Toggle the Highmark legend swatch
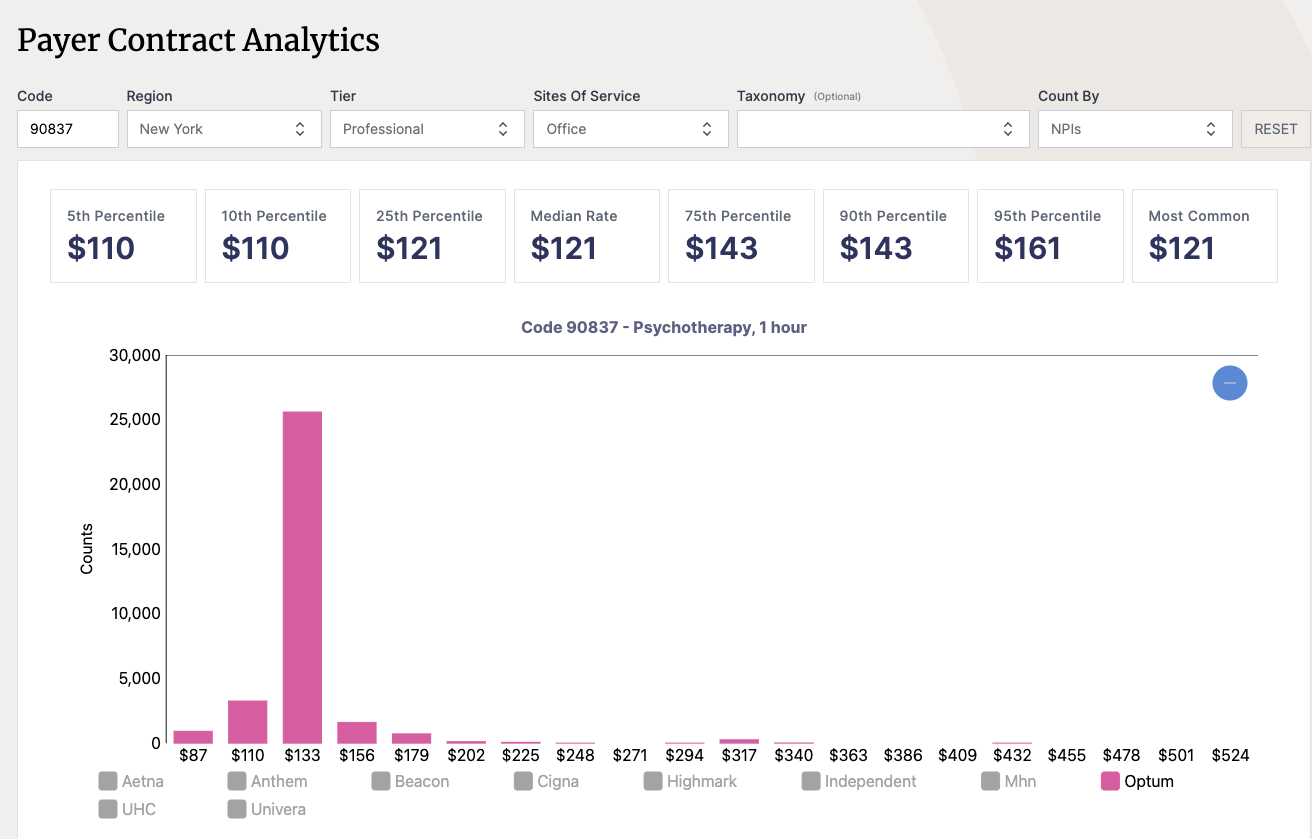This screenshot has height=839, width=1312. coord(653,781)
